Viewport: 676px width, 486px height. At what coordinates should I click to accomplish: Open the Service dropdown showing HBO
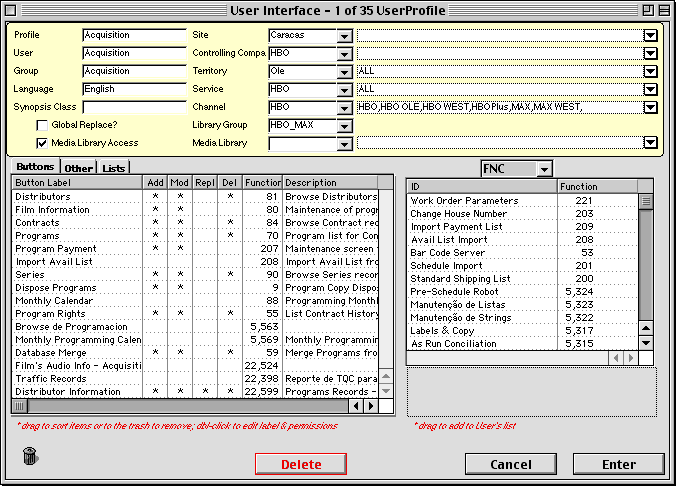click(344, 91)
